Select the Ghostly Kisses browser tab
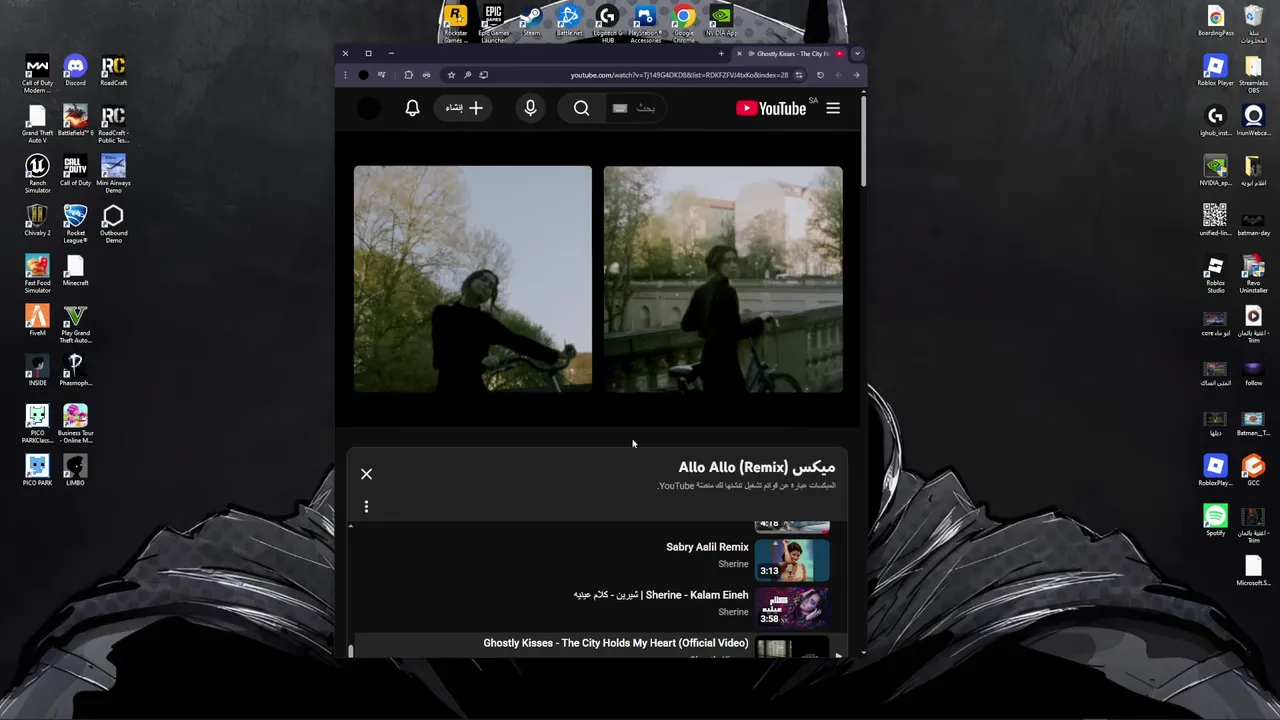 (x=792, y=53)
